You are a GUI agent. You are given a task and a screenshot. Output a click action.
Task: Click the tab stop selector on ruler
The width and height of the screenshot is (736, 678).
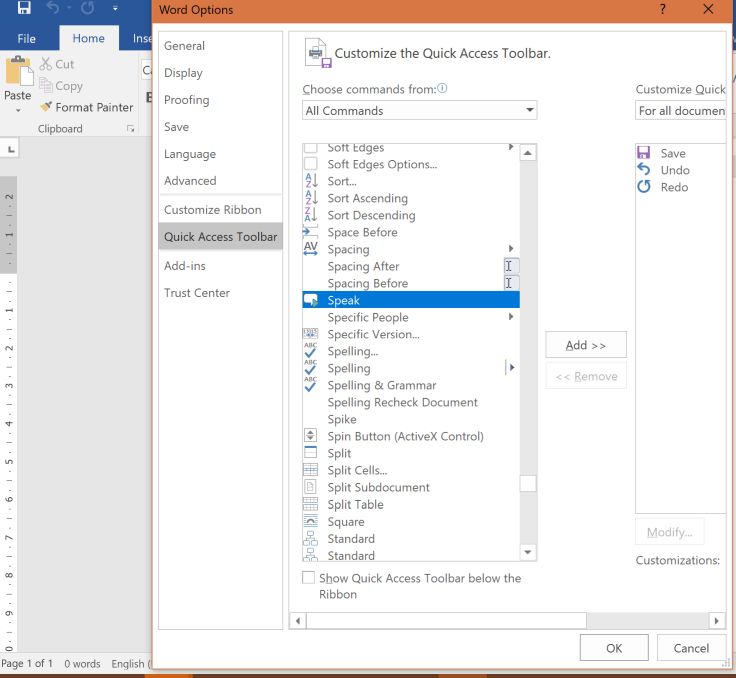point(10,149)
